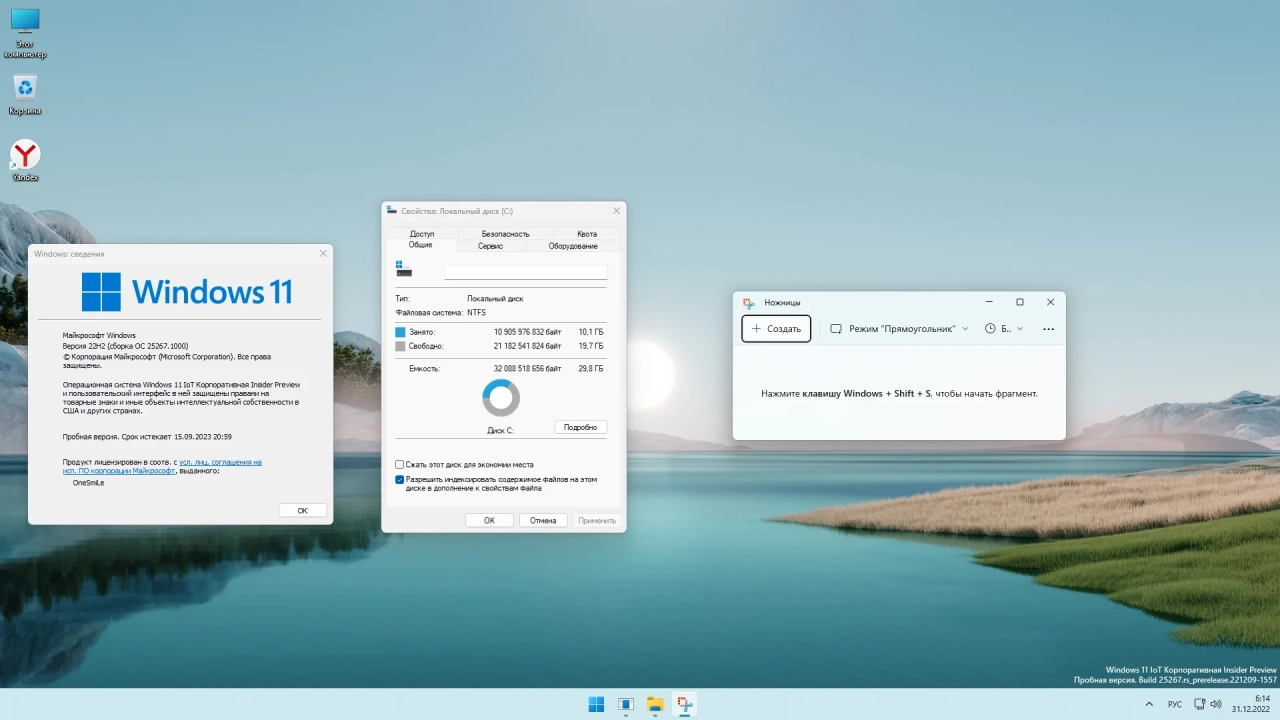Viewport: 1280px width, 720px height.
Task: Click Создать to start a new snip
Action: pyautogui.click(x=776, y=329)
